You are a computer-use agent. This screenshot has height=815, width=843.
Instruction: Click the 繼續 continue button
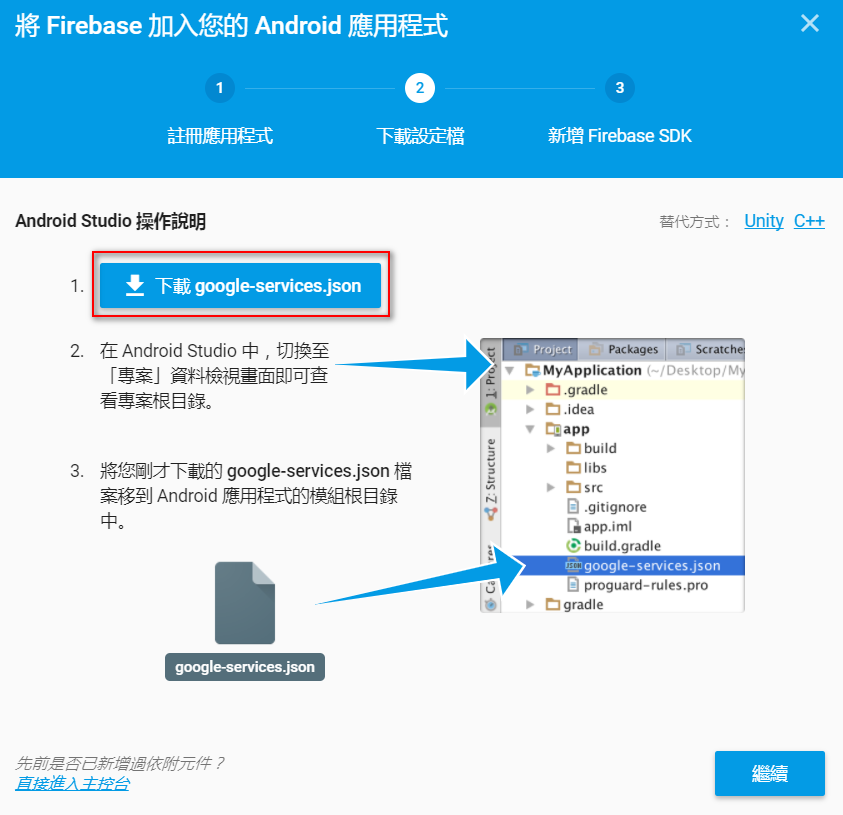769,773
